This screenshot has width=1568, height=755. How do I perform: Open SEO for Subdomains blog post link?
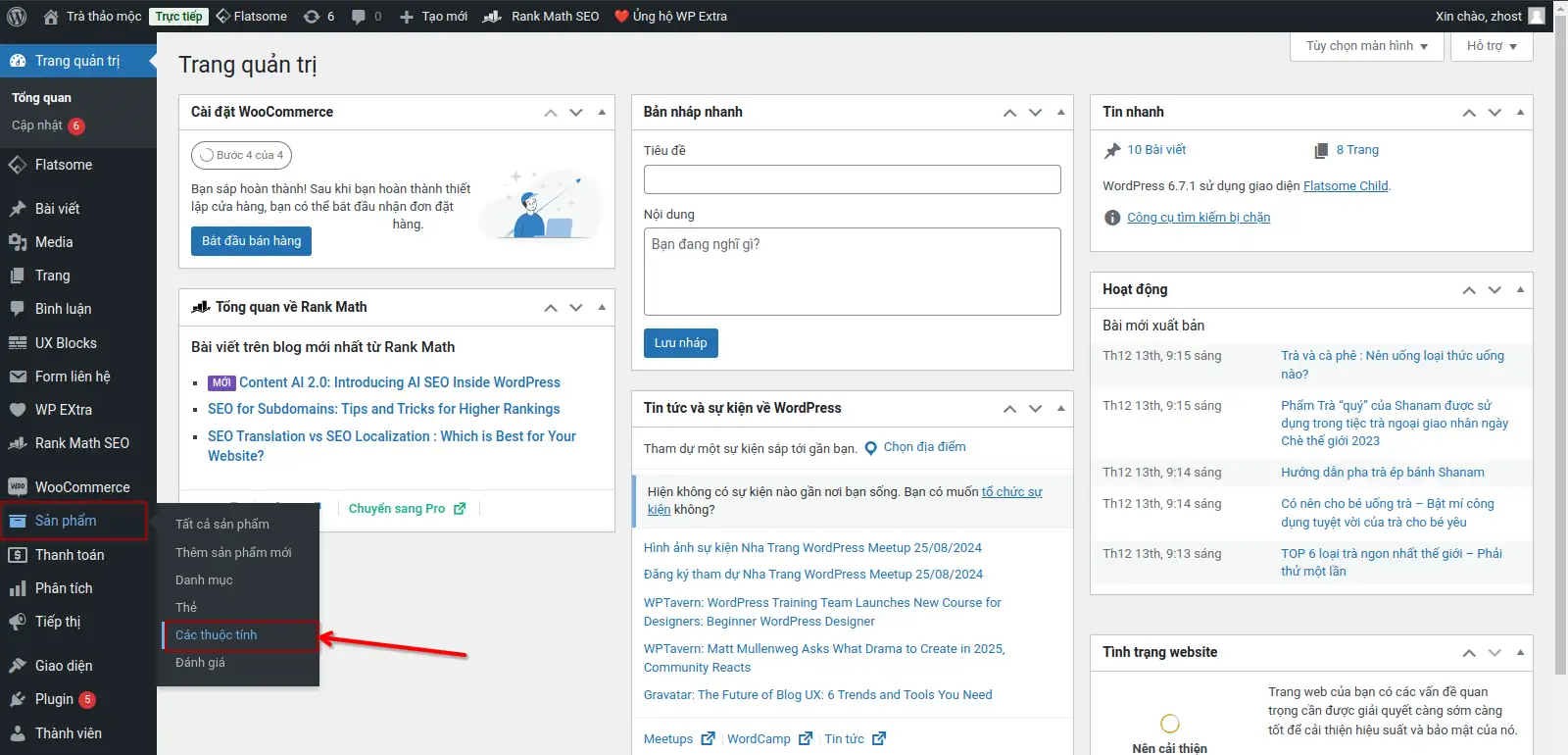coord(384,409)
